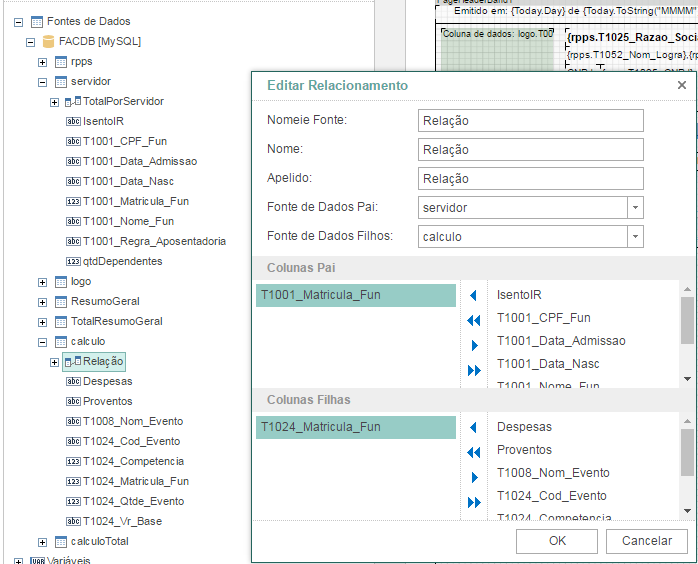This screenshot has height=564, width=698.
Task: Click the Fontes de Dados table icon
Action: 37,21
